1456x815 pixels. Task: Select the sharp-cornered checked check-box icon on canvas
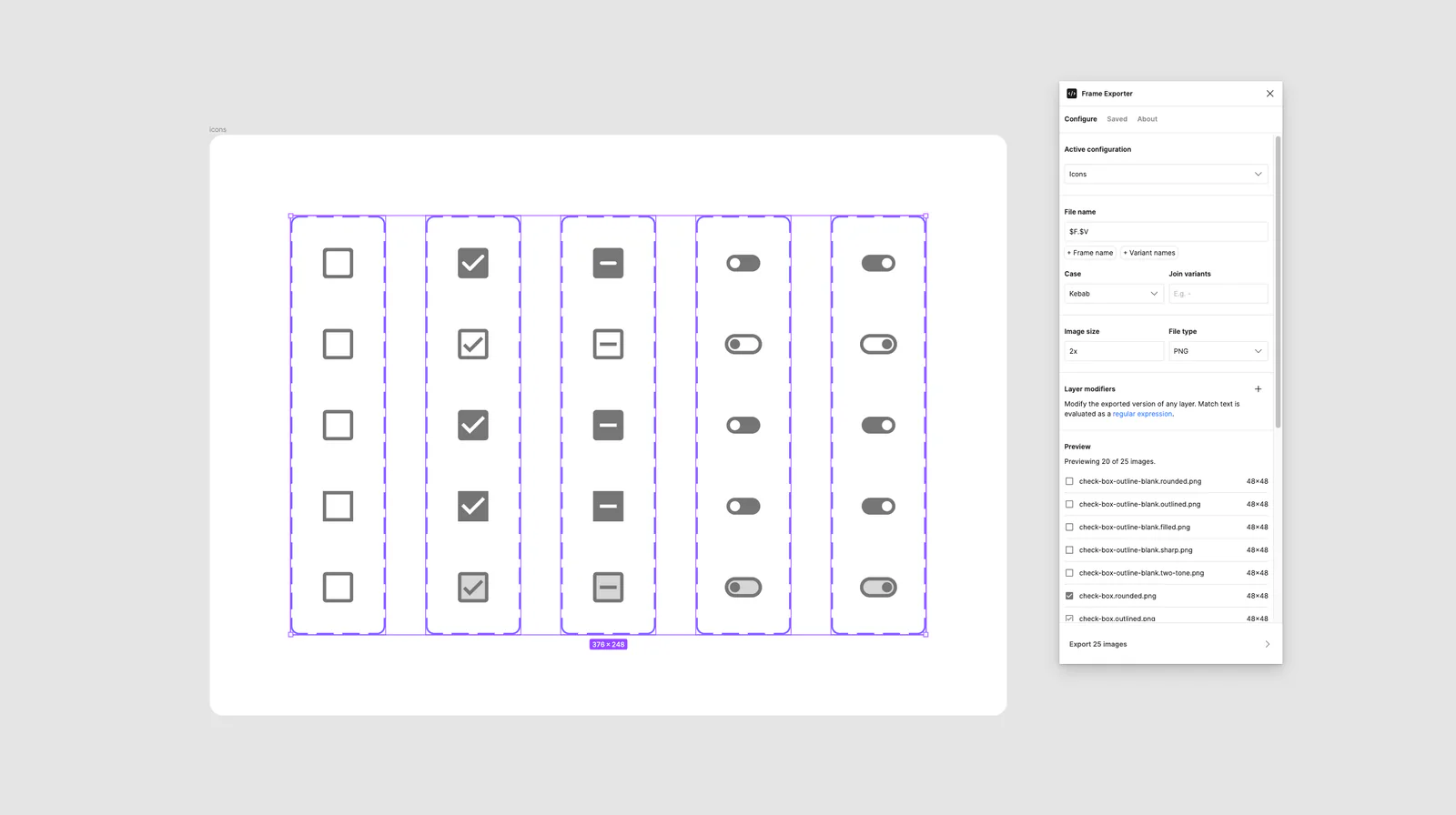(x=473, y=506)
